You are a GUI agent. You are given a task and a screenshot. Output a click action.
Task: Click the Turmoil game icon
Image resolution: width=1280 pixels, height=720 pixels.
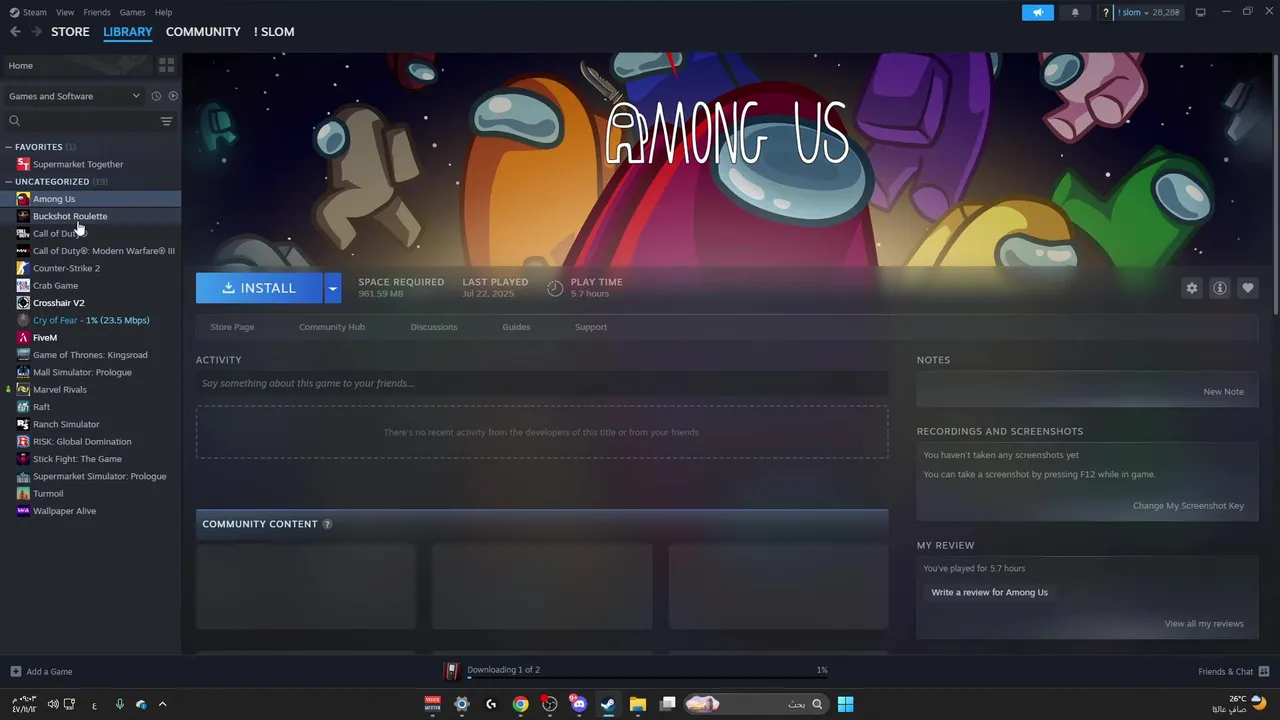pos(23,494)
